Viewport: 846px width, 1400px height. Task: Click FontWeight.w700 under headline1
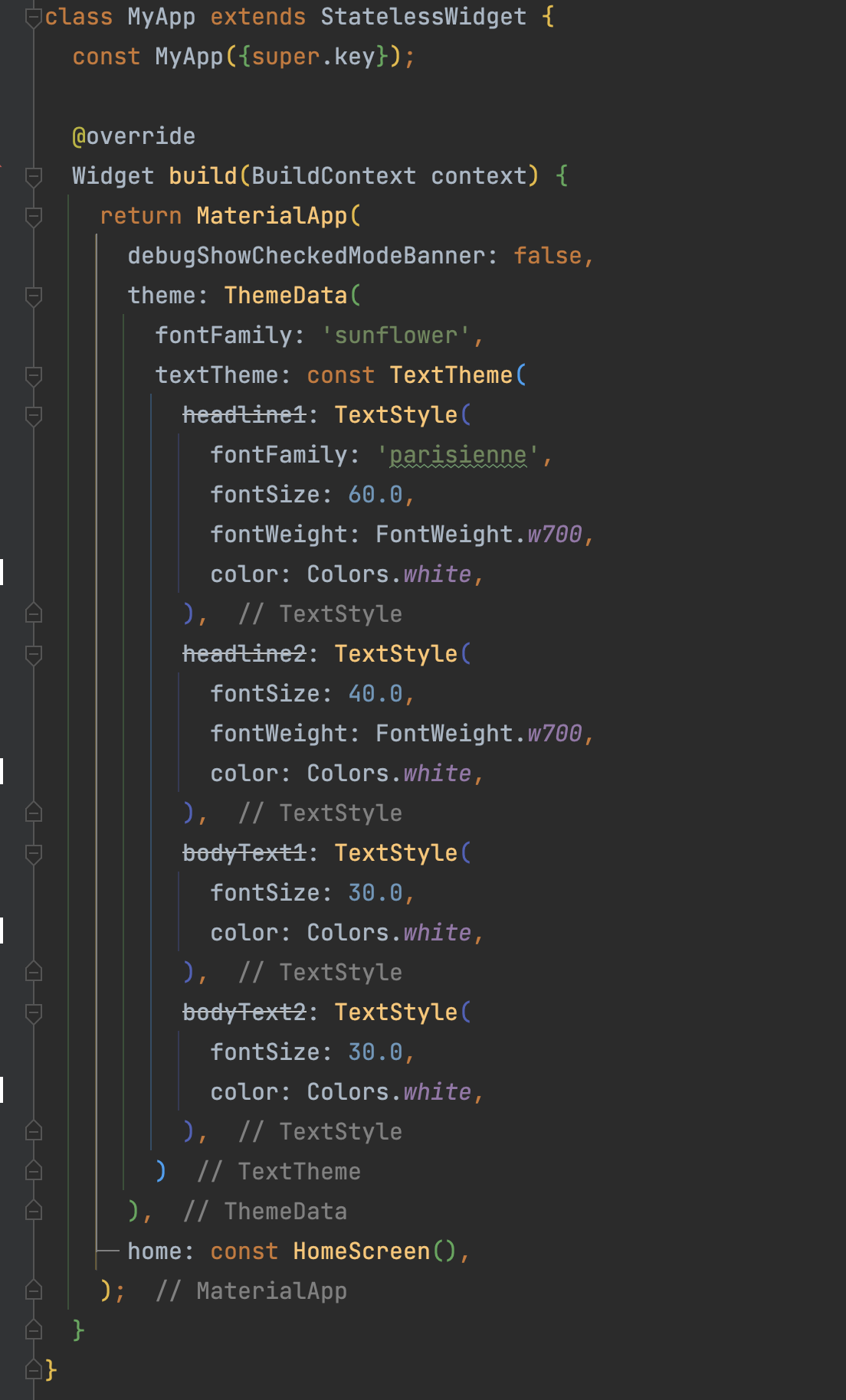(x=479, y=535)
